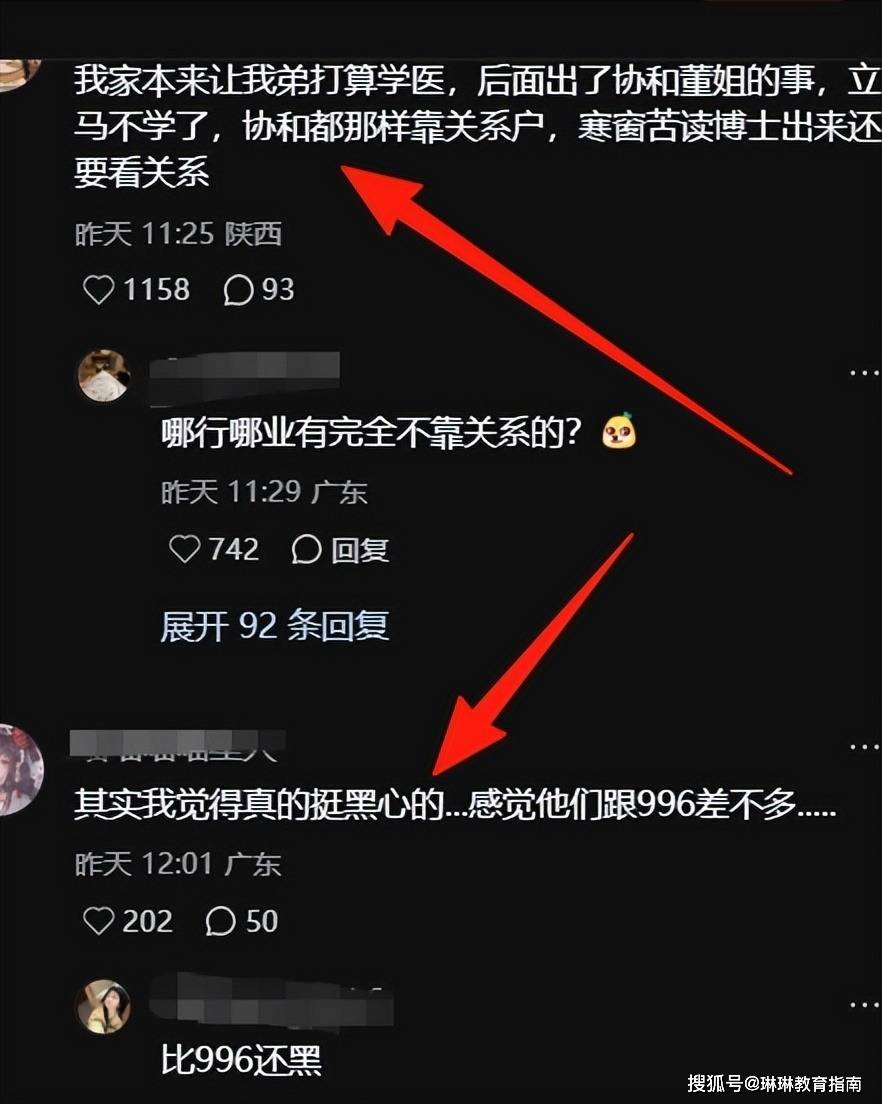882x1104 pixels.
Task: Open more options for the 11:29 reply
Action: coord(864,372)
